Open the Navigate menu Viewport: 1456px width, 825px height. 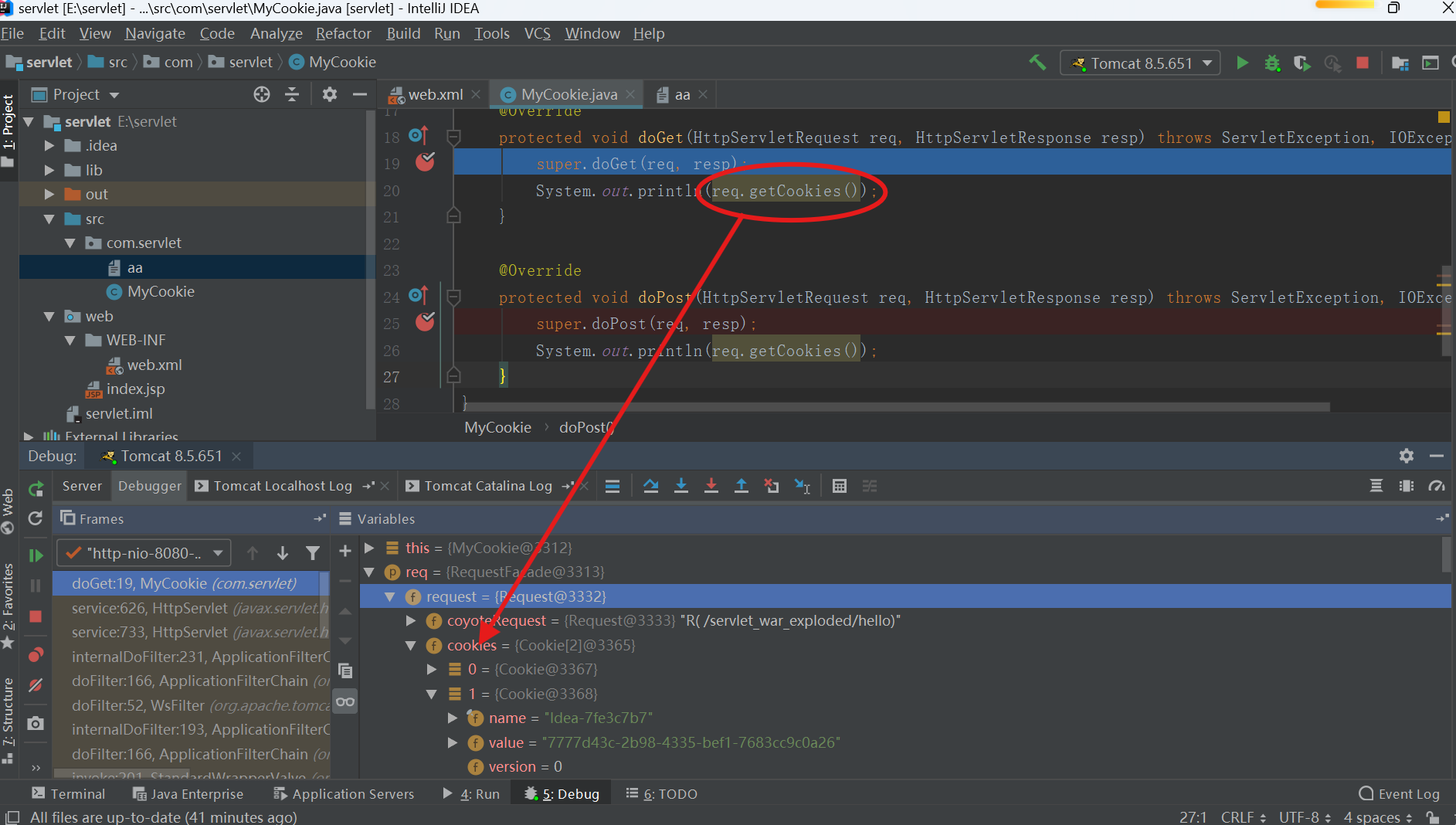(155, 33)
